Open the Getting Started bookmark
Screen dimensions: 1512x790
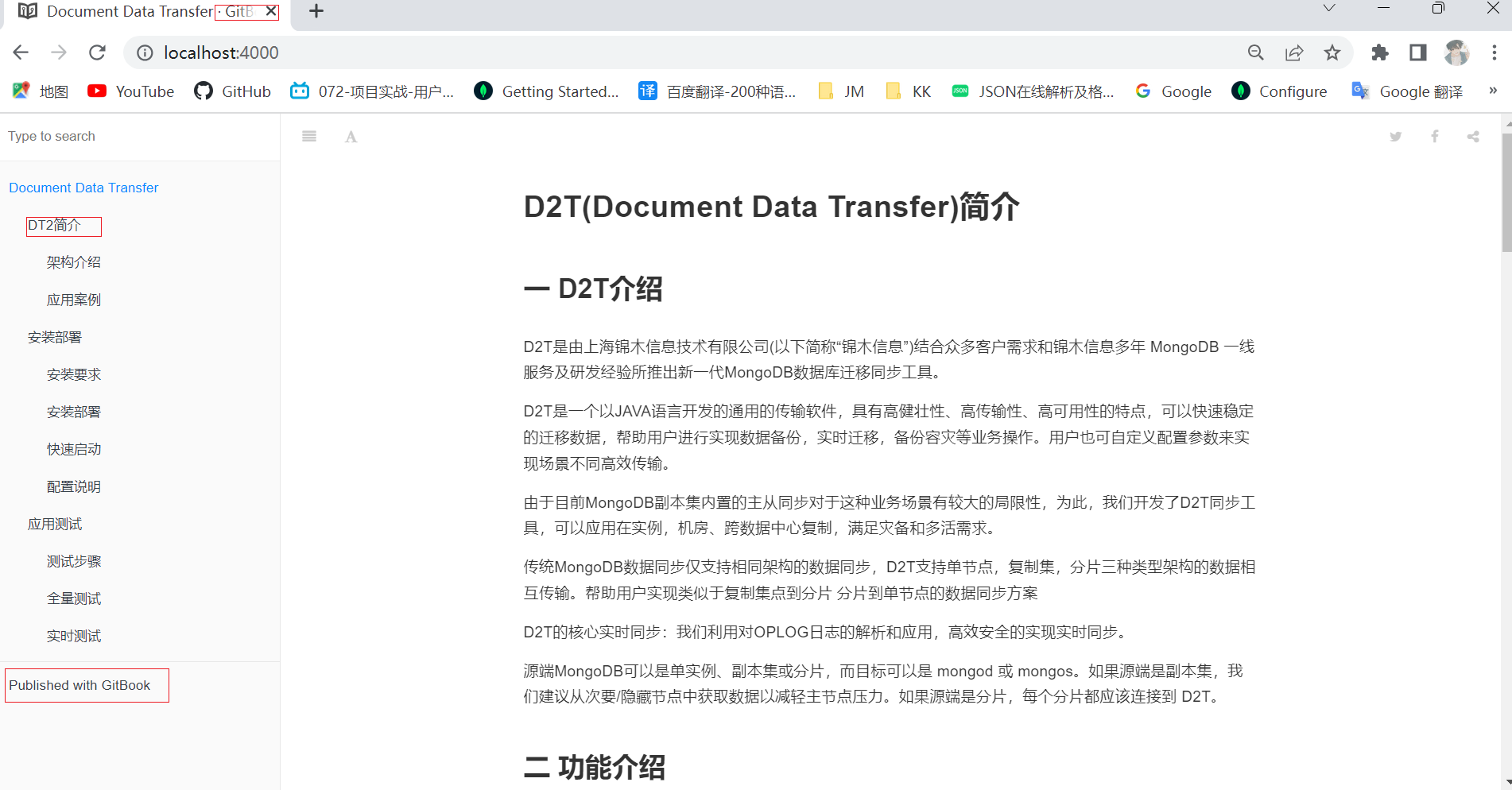click(547, 91)
